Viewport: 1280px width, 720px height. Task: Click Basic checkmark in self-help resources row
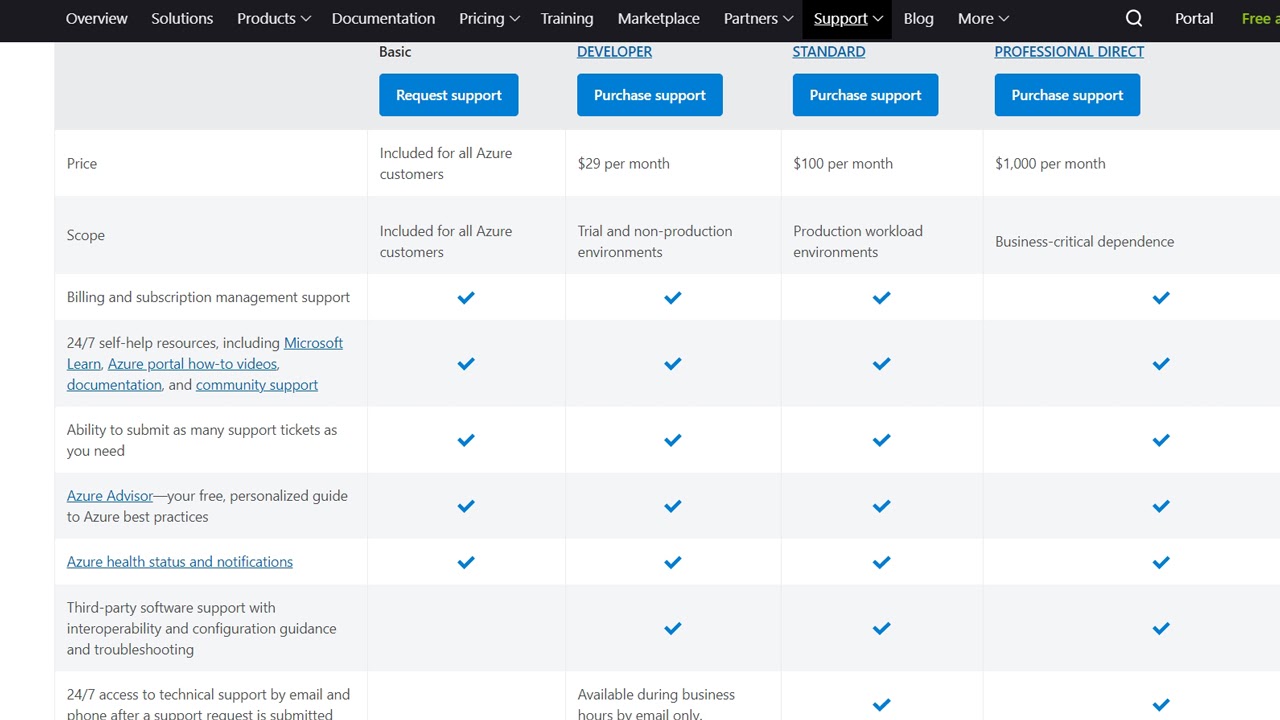point(466,363)
